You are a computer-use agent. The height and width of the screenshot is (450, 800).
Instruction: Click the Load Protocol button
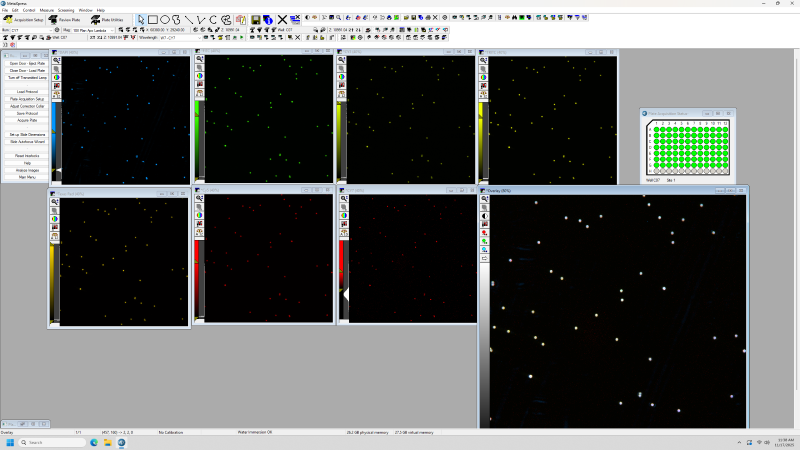(28, 91)
